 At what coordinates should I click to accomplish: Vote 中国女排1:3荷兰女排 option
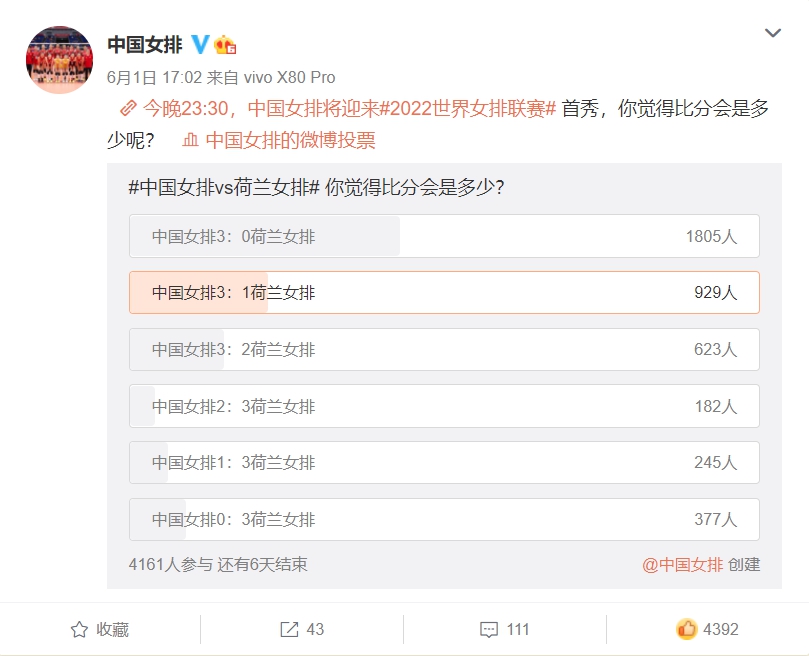click(444, 463)
